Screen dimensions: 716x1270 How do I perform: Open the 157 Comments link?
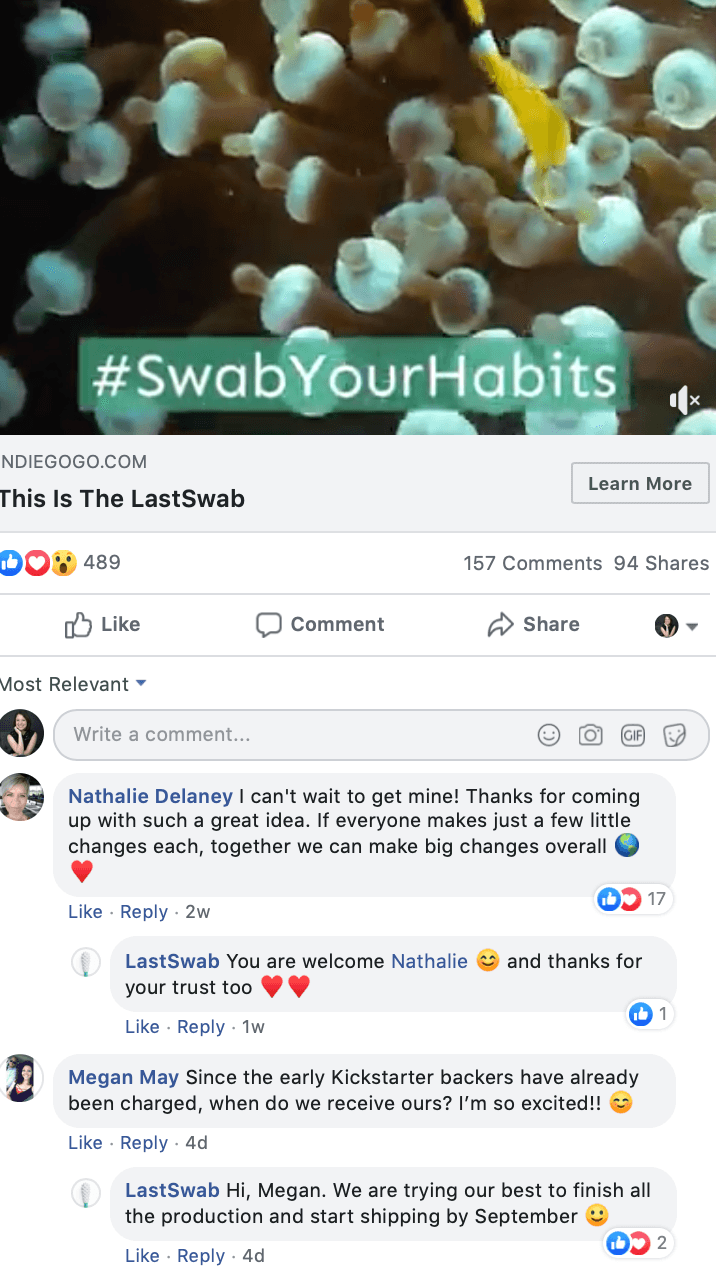(533, 563)
